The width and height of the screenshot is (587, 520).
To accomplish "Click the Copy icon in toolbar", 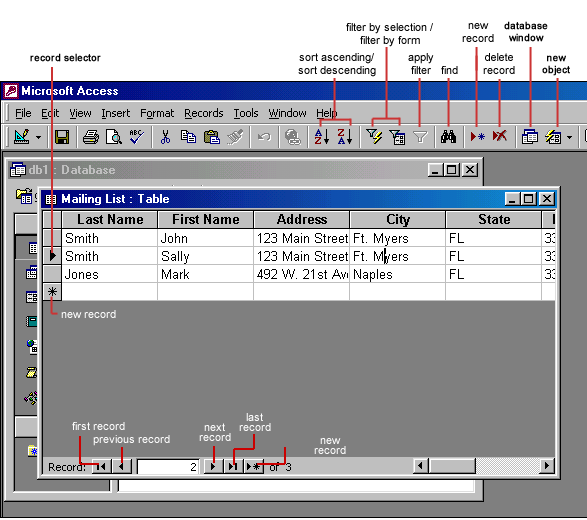I will (x=188, y=137).
